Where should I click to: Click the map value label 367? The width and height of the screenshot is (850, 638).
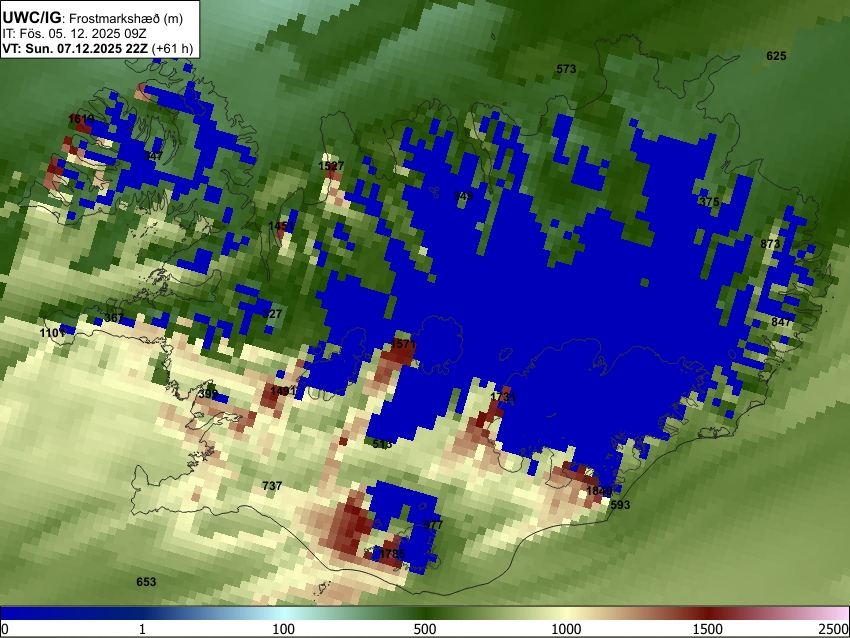coord(114,318)
